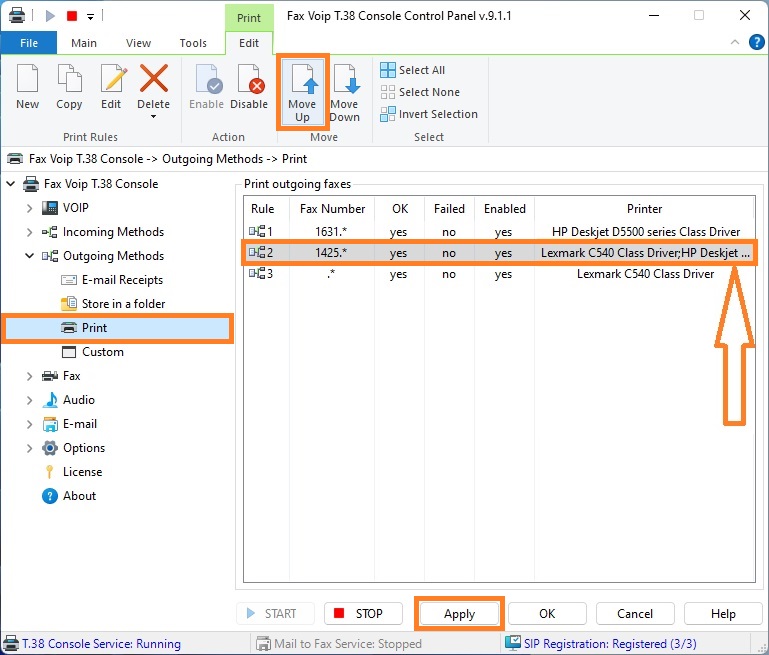Select rule 1 row with 1631.*

click(499, 231)
